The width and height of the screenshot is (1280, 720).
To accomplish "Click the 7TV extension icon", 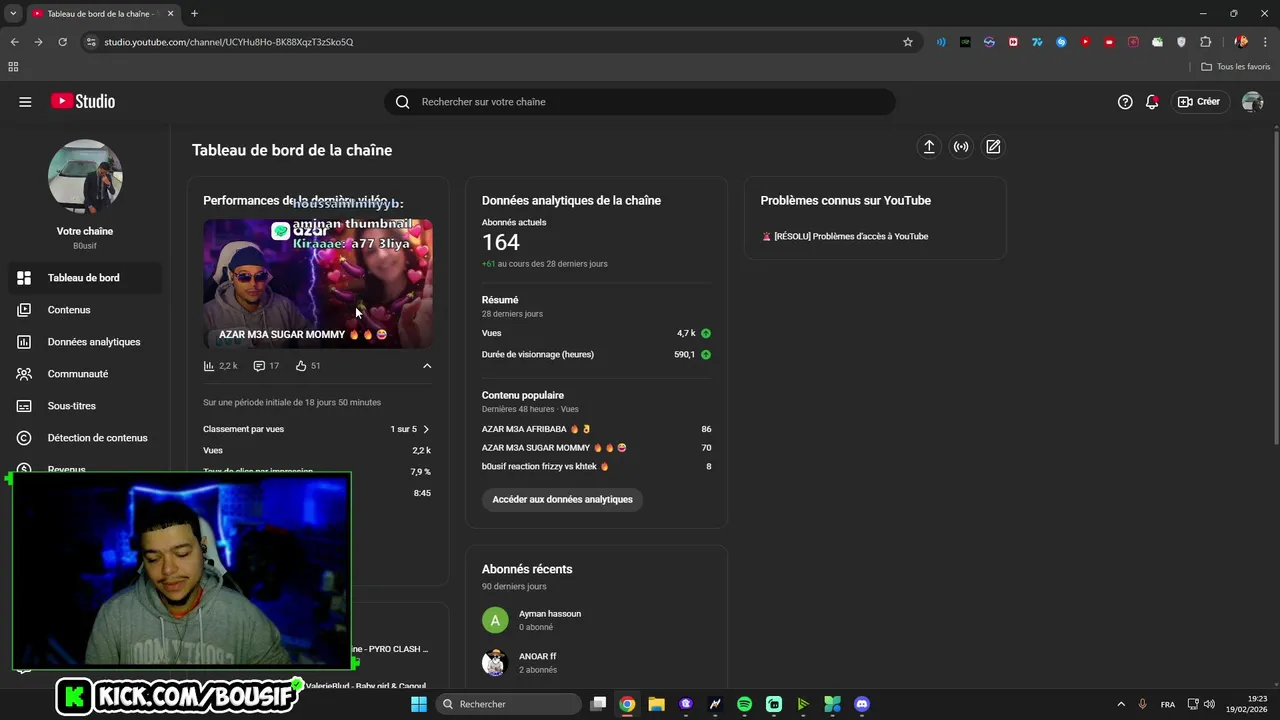I will coord(1037,42).
